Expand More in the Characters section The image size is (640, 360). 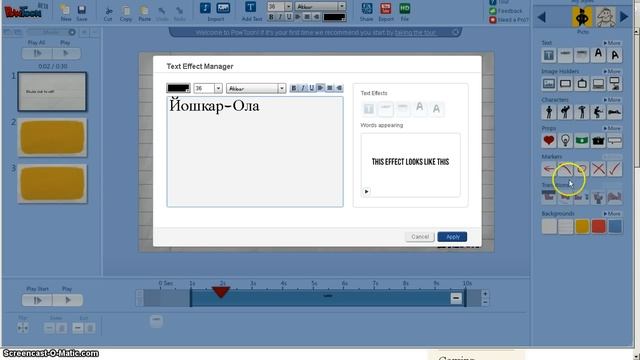612,100
